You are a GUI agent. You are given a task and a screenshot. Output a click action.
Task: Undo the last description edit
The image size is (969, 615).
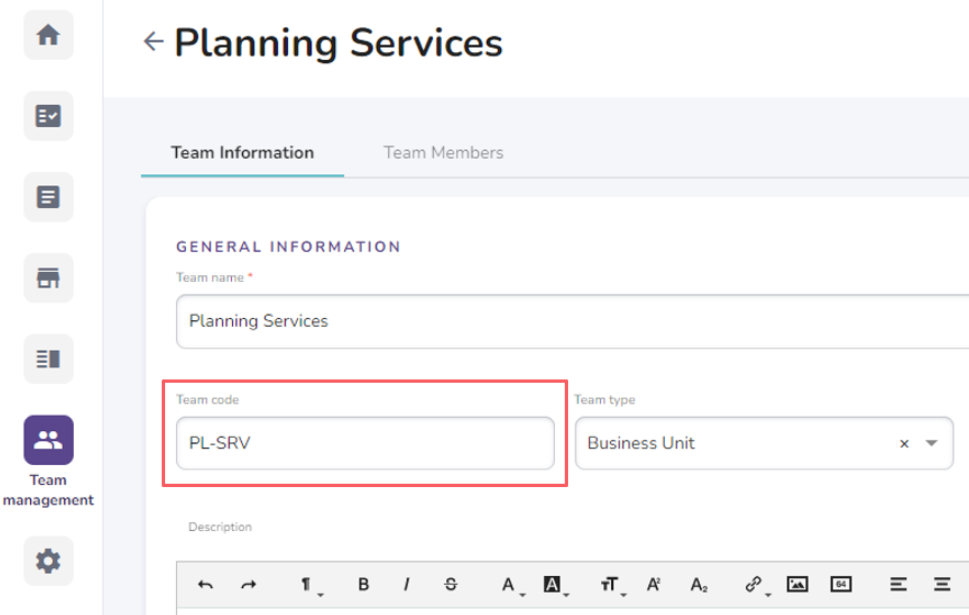point(206,585)
